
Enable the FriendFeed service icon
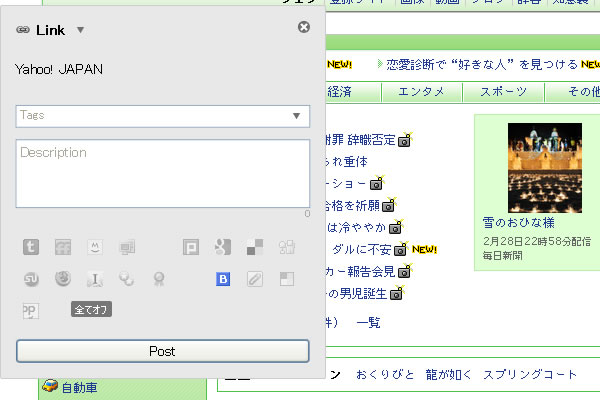coord(63,247)
